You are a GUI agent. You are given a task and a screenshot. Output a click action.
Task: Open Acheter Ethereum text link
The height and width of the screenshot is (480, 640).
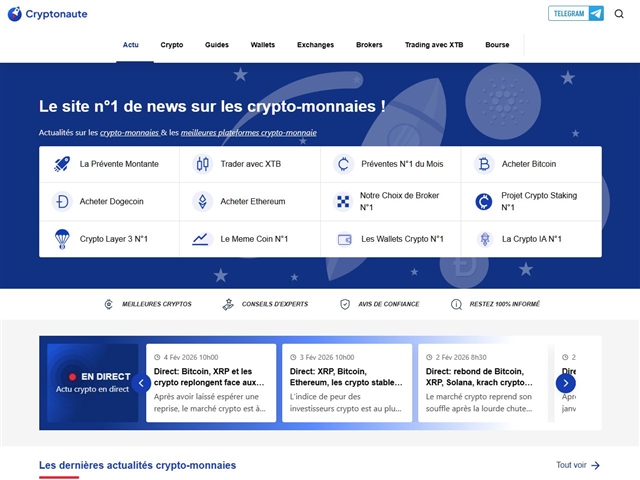point(253,202)
